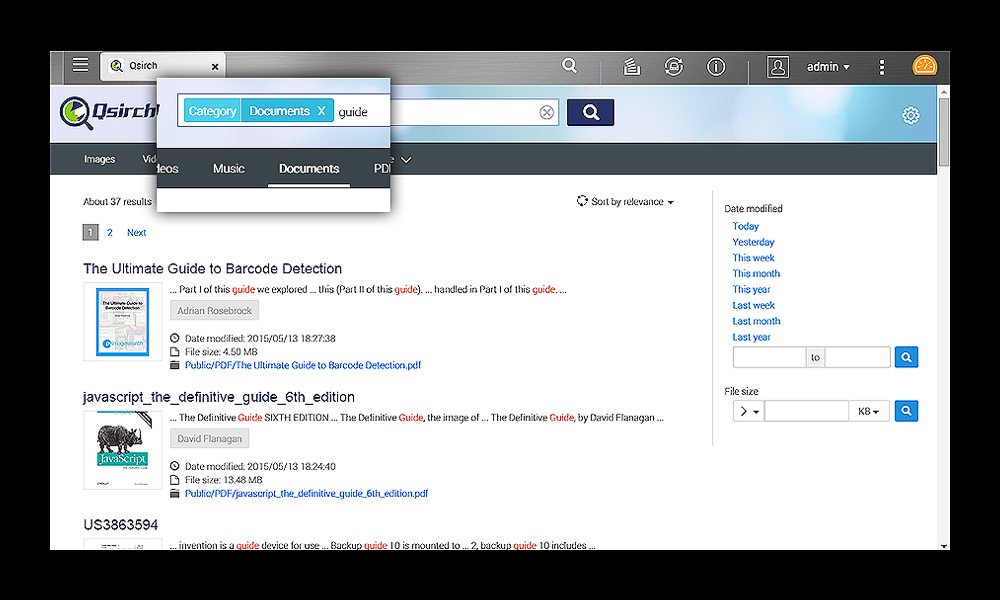
Task: Click the vertical scrollbar thumb
Action: click(x=943, y=133)
